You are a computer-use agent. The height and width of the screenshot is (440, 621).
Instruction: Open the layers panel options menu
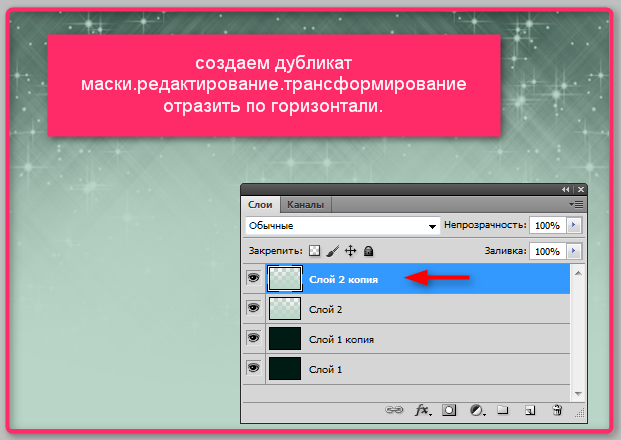coord(576,204)
